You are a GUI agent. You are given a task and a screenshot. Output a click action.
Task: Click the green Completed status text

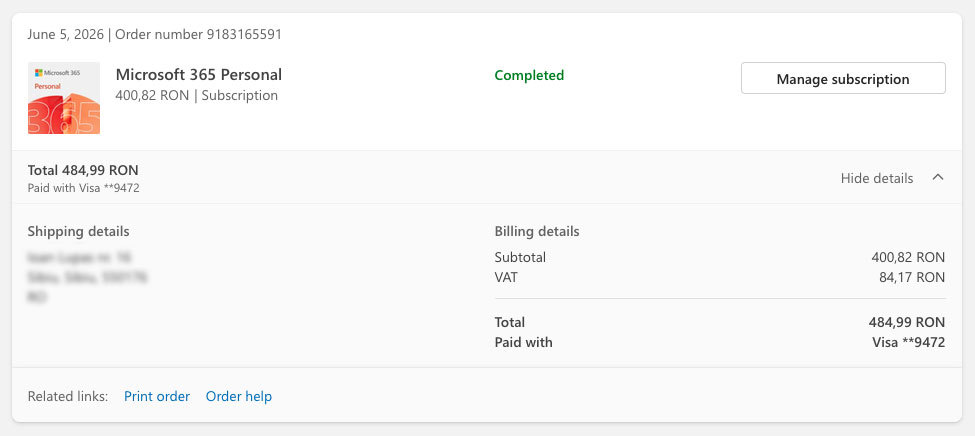coord(529,75)
